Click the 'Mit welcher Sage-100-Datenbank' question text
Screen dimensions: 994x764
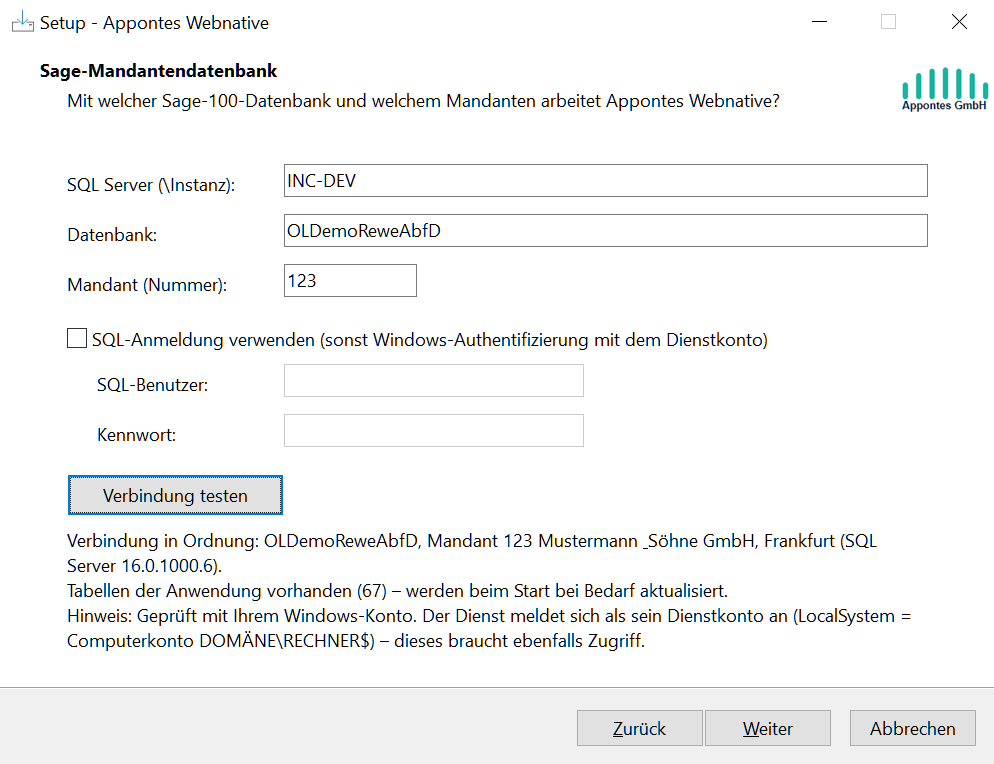423,101
